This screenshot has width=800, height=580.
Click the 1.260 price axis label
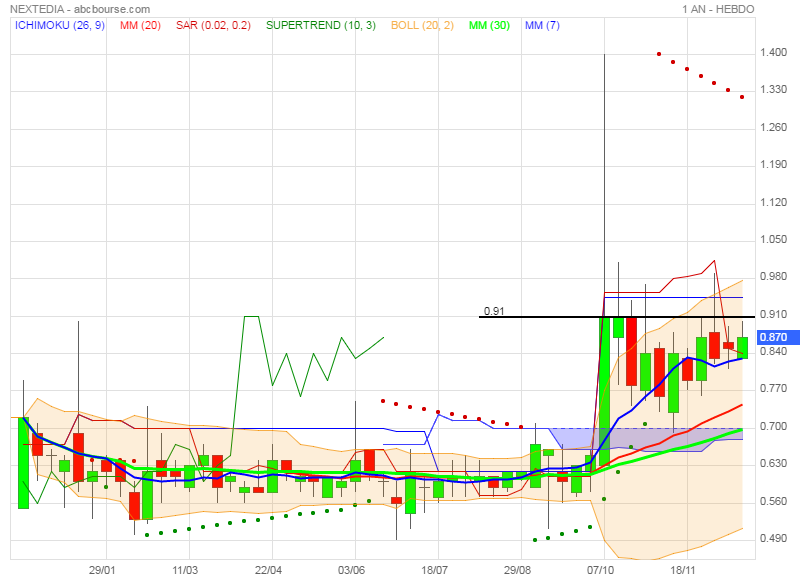click(773, 128)
